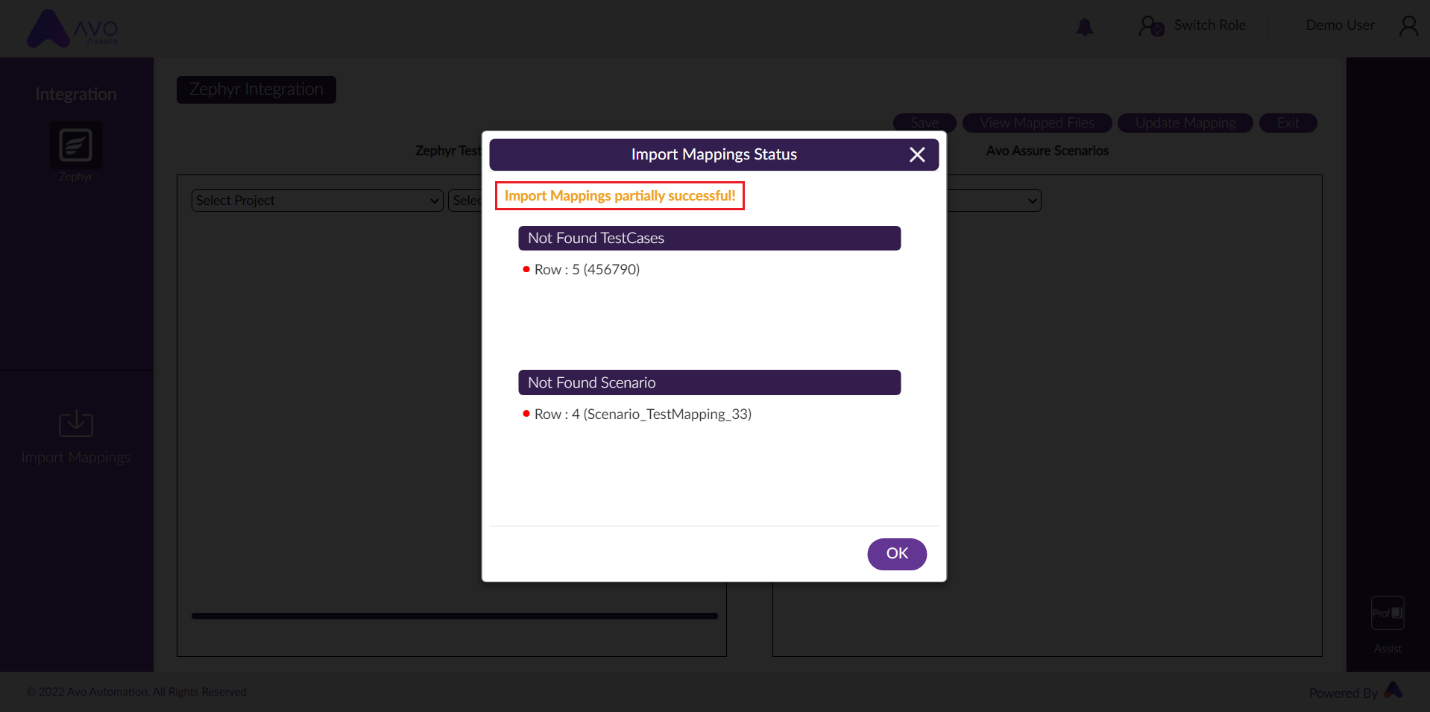1430x712 pixels.
Task: Open the Avo Assure Scenarios dropdown
Action: pyautogui.click(x=994, y=200)
